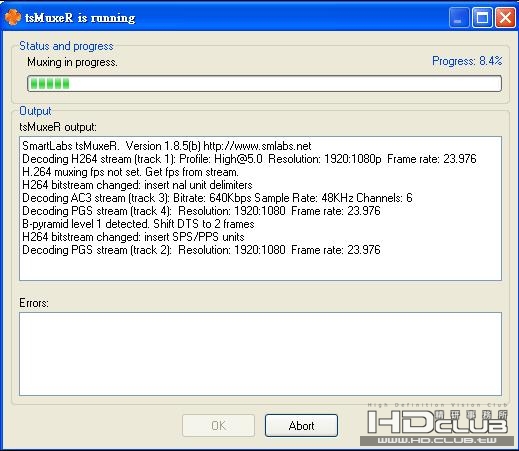Select the 'Decoding PGS stream (track 2)' line
The image size is (519, 451).
[201, 250]
